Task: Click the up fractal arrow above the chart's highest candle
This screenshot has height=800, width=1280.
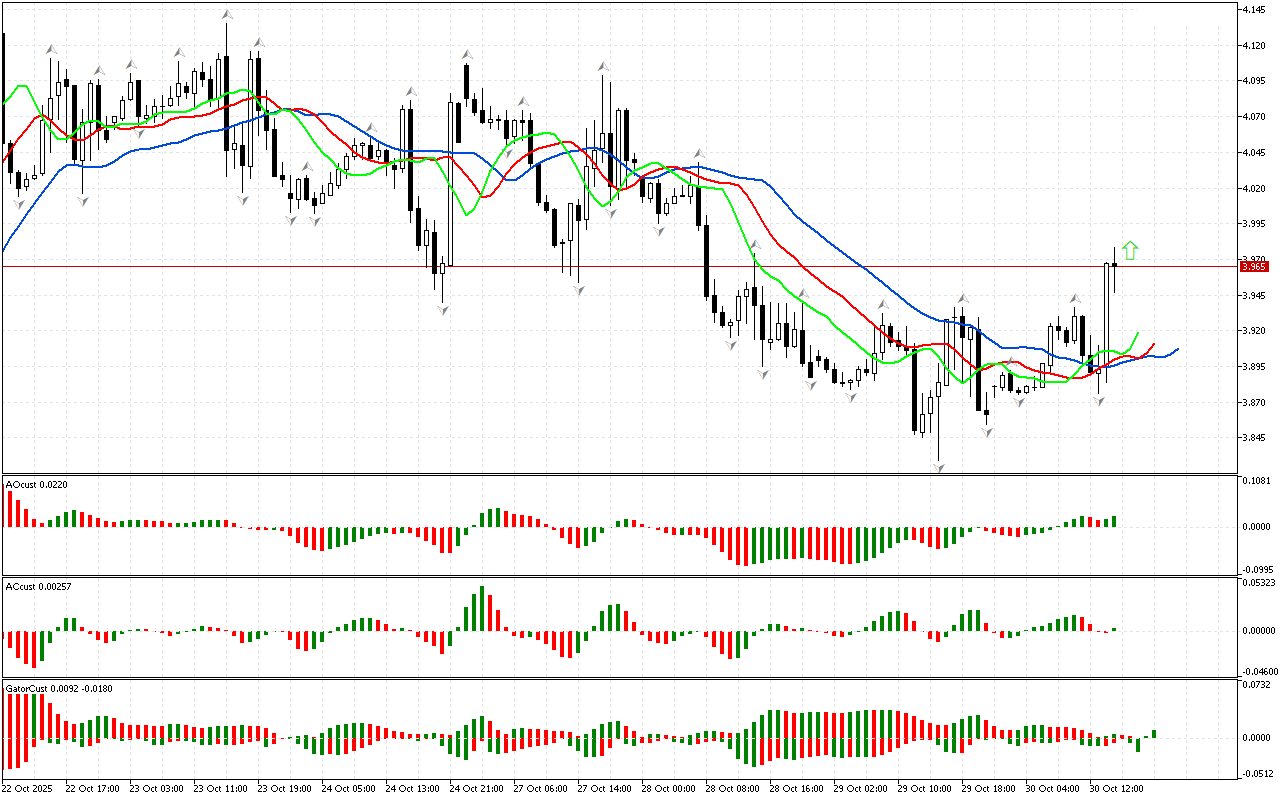Action: click(227, 15)
